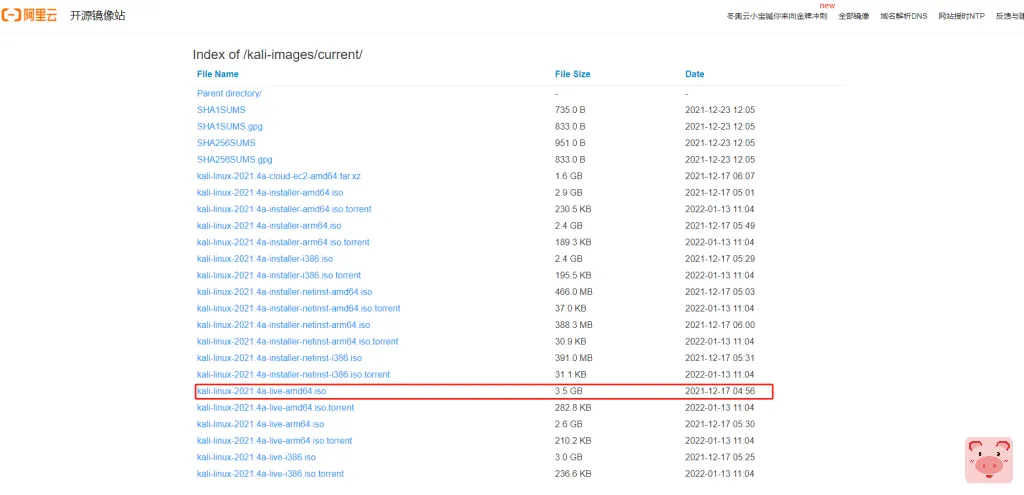Screen dimensions: 1024x495
Task: Open kali-linux-2021.4a-live-amd64.iso.torrent link
Action: click(x=276, y=407)
